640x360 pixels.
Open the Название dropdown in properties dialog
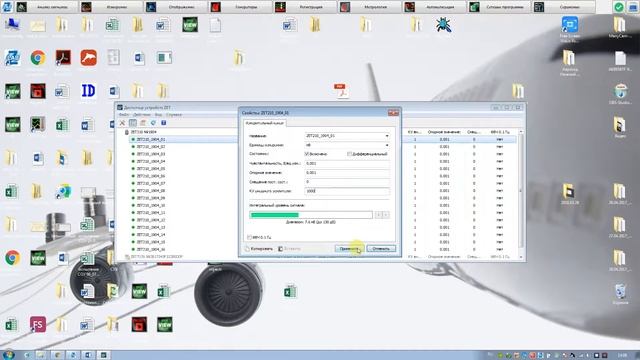point(347,136)
